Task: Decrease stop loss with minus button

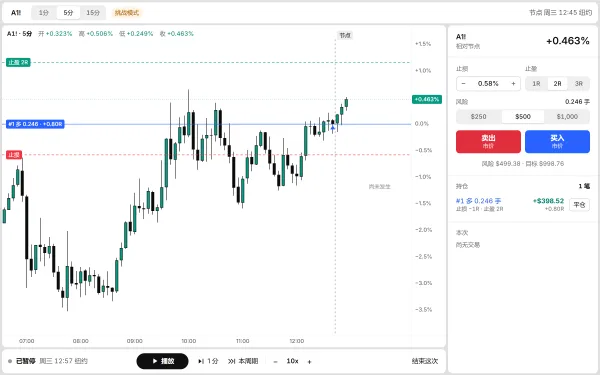Action: (x=463, y=83)
